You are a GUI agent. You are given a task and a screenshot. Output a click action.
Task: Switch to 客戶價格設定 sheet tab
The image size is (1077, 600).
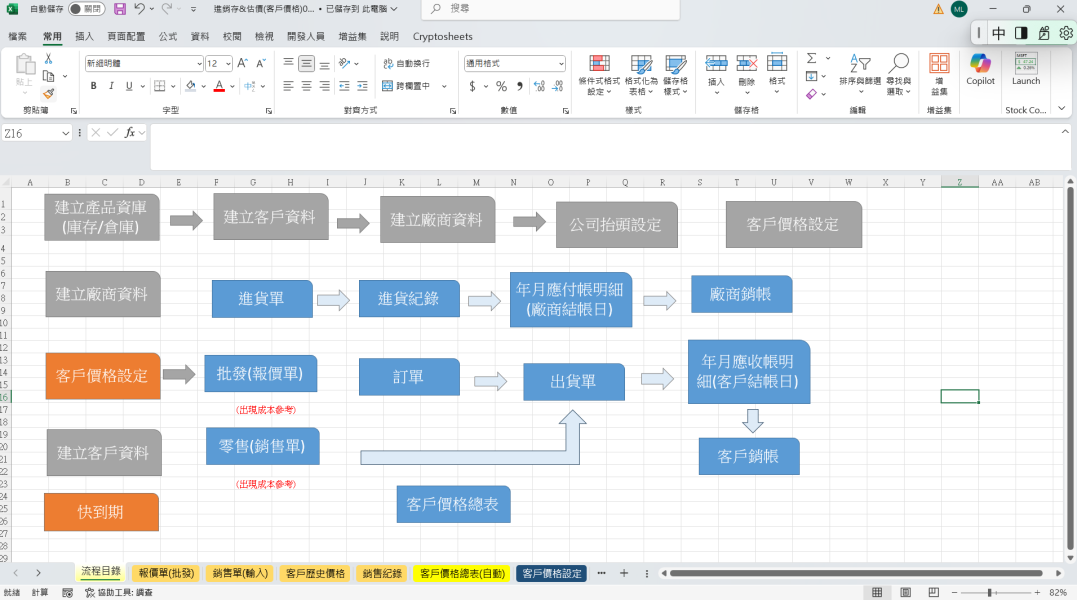coord(552,573)
